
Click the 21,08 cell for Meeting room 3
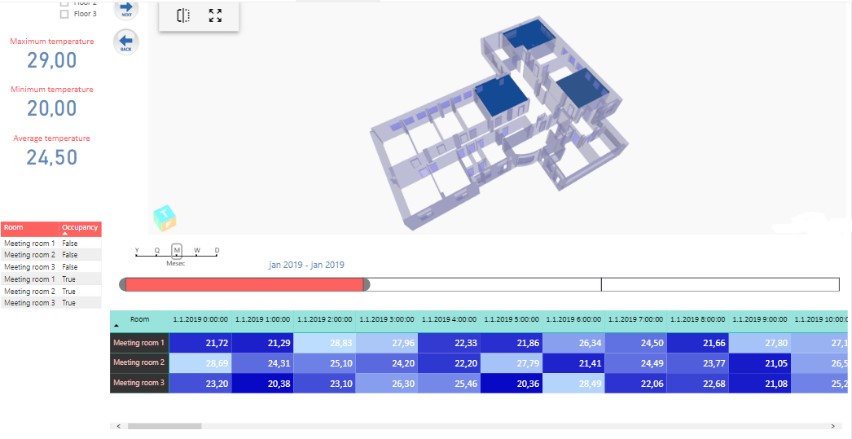[760, 384]
